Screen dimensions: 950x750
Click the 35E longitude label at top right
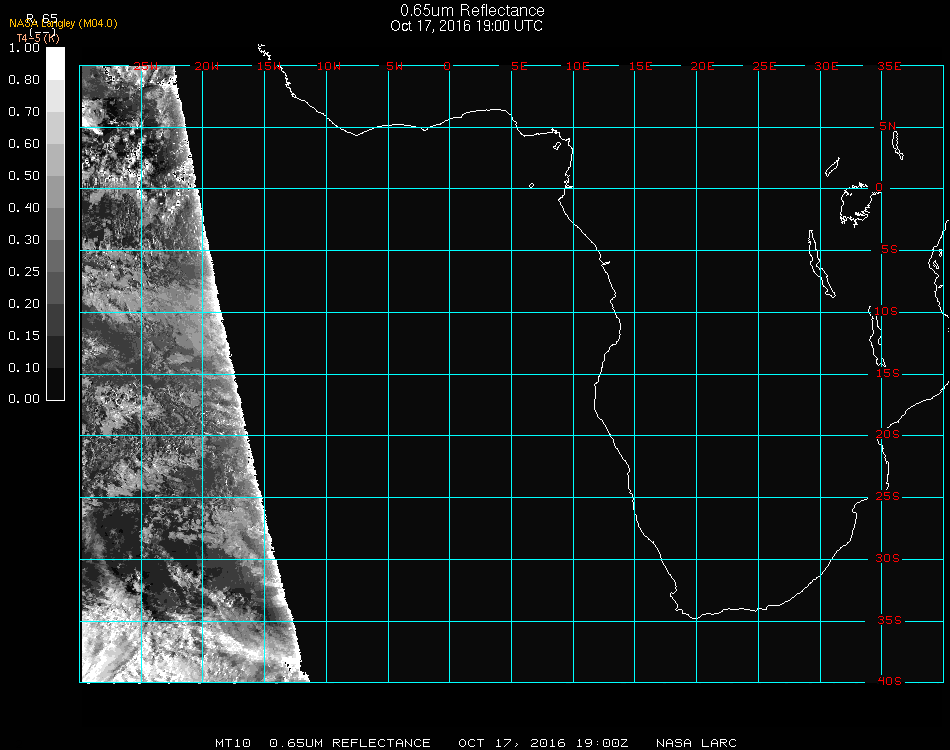pyautogui.click(x=889, y=66)
